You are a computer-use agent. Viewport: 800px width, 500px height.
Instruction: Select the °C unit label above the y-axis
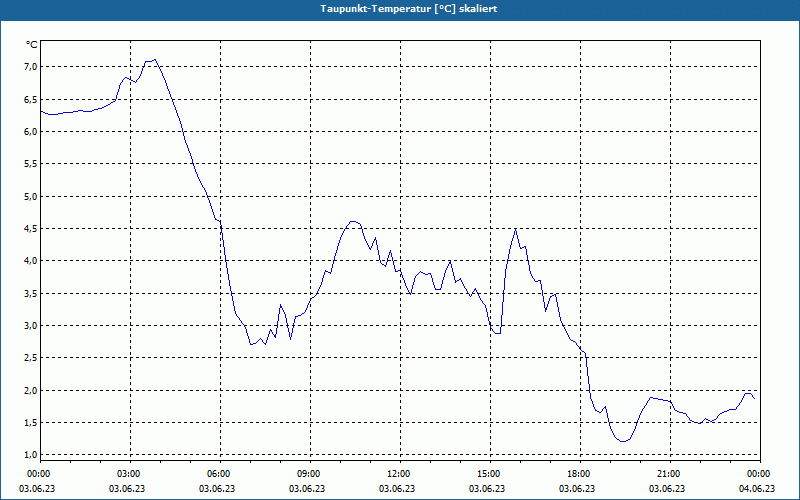(x=32, y=45)
